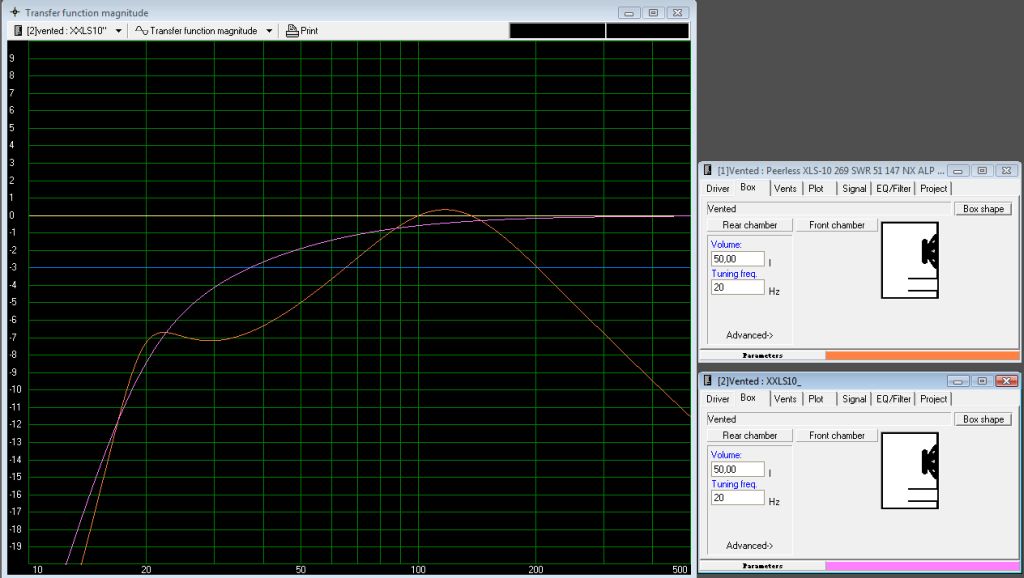This screenshot has height=578, width=1024.
Task: Click the Tuning freq. field in XXLS10_ window
Action: coord(737,497)
